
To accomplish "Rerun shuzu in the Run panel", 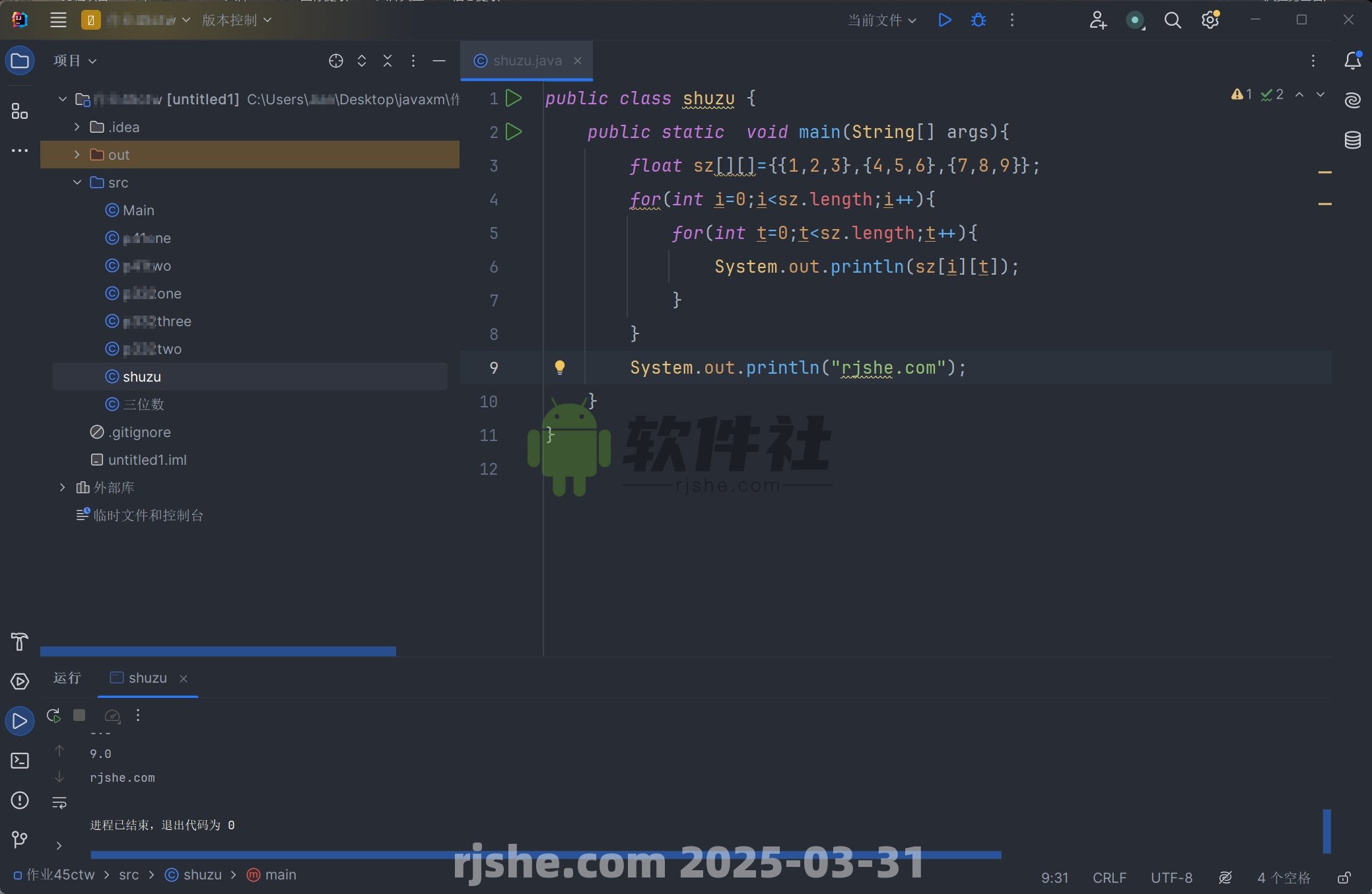I will (53, 715).
